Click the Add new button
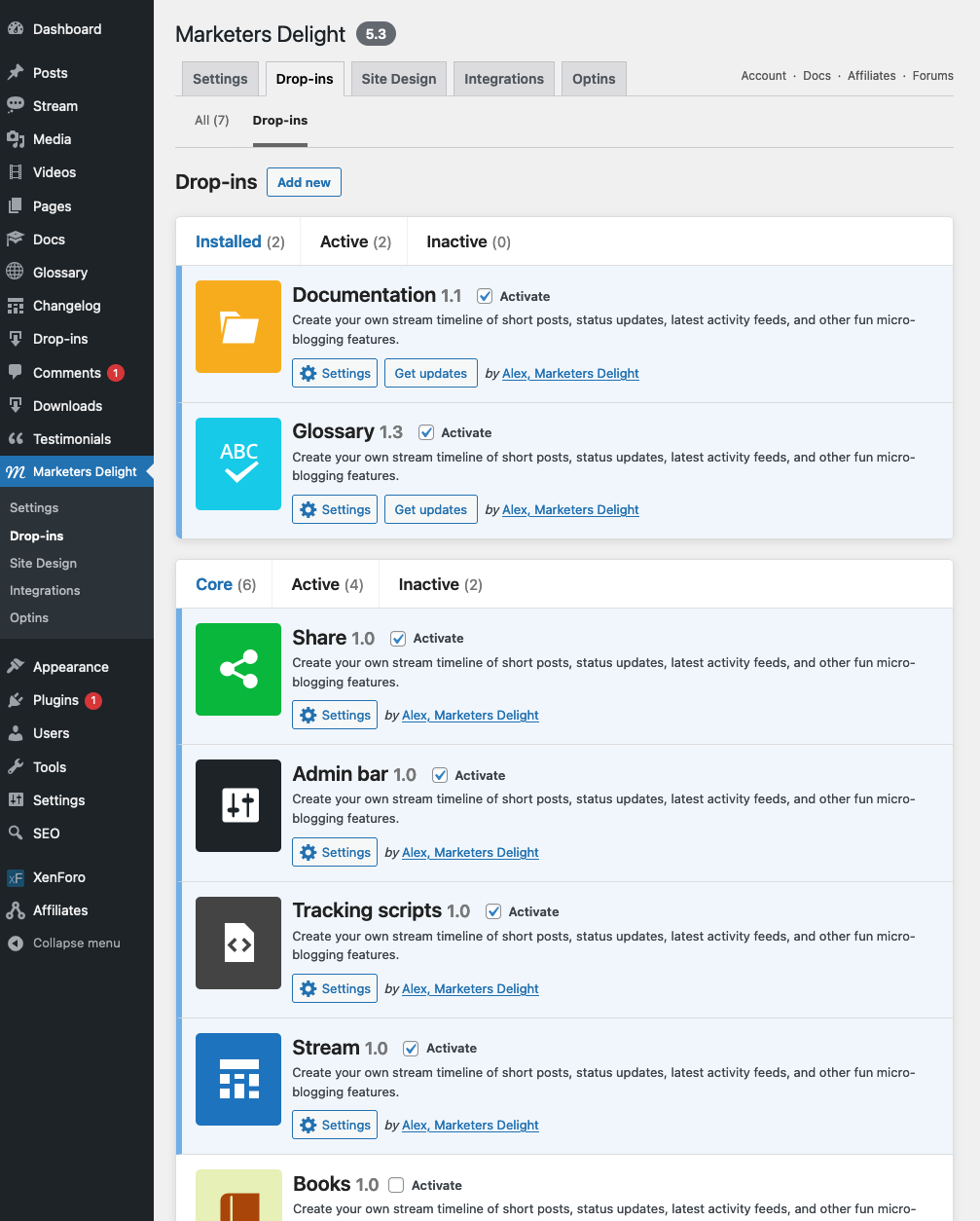 [x=304, y=182]
